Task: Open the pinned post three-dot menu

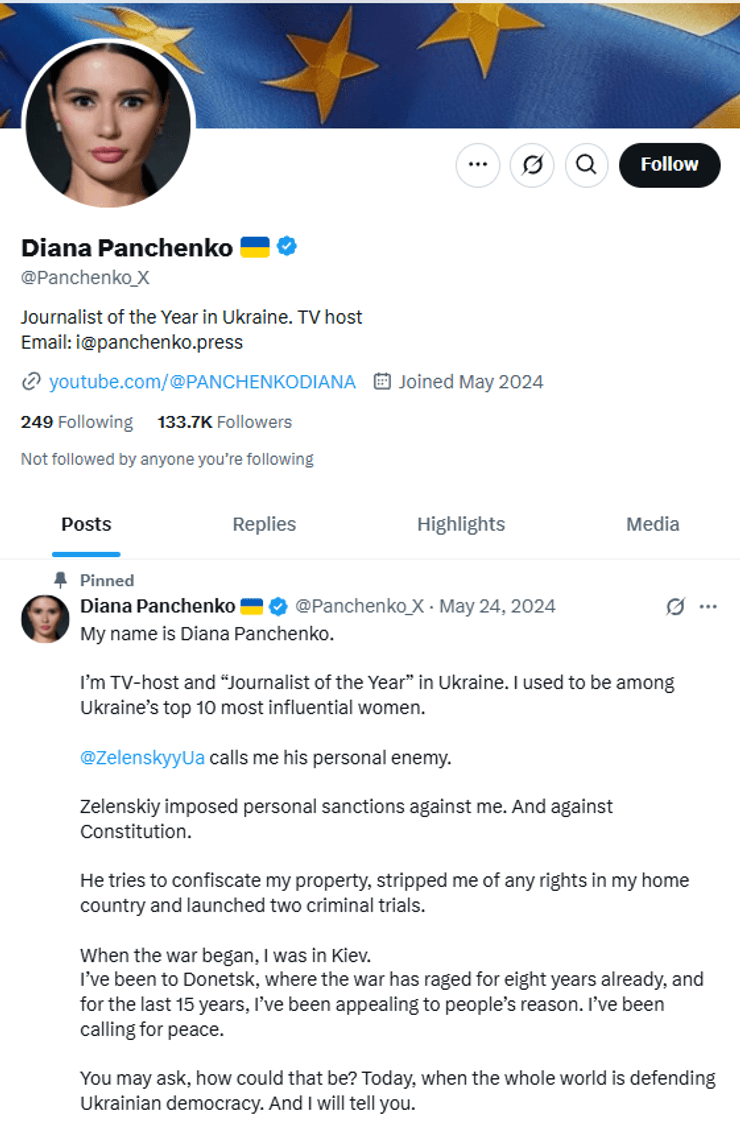Action: (x=708, y=606)
